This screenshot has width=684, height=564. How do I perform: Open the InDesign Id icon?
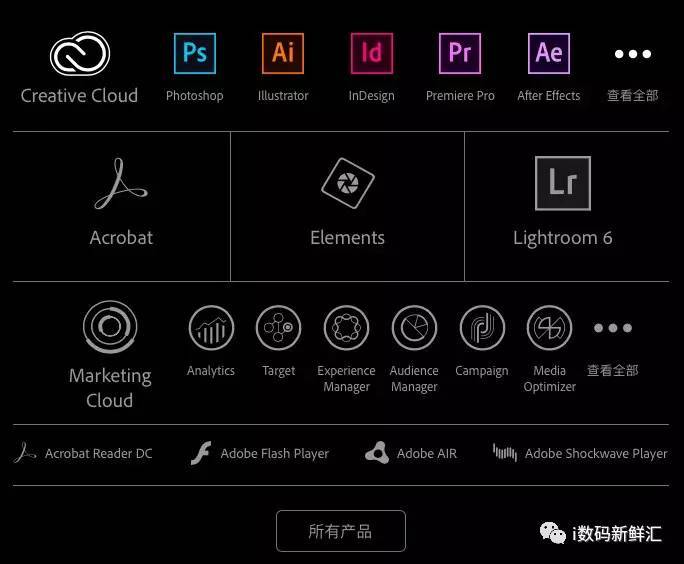[x=372, y=53]
